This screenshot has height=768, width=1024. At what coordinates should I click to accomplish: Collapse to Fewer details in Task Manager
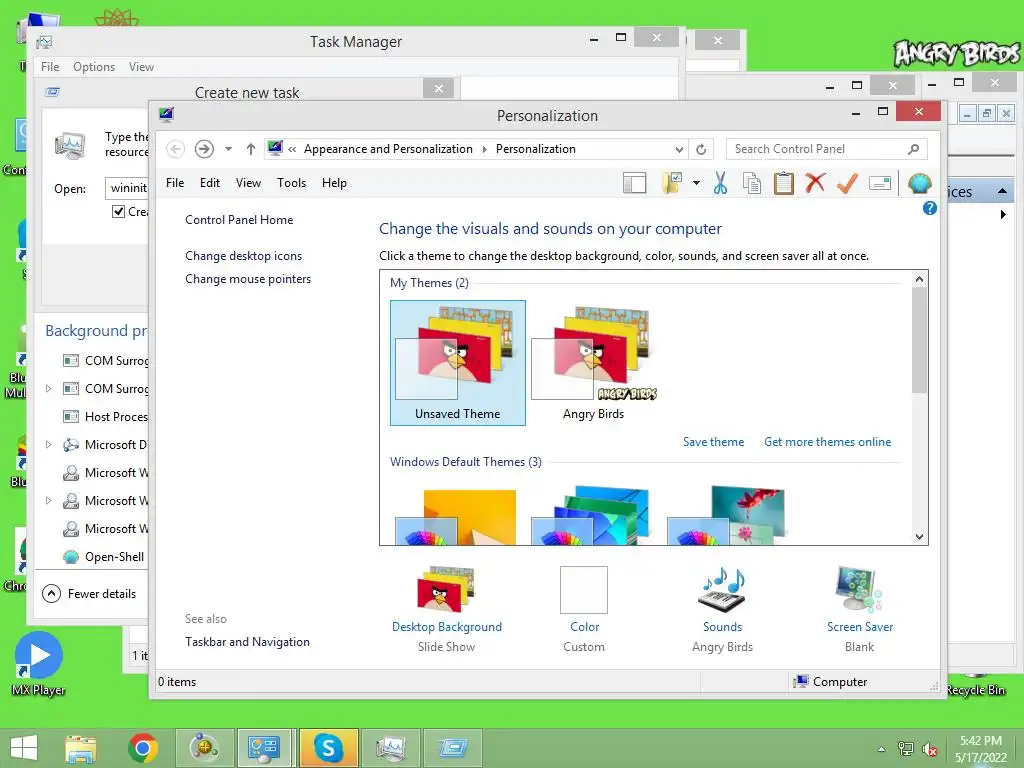[89, 594]
